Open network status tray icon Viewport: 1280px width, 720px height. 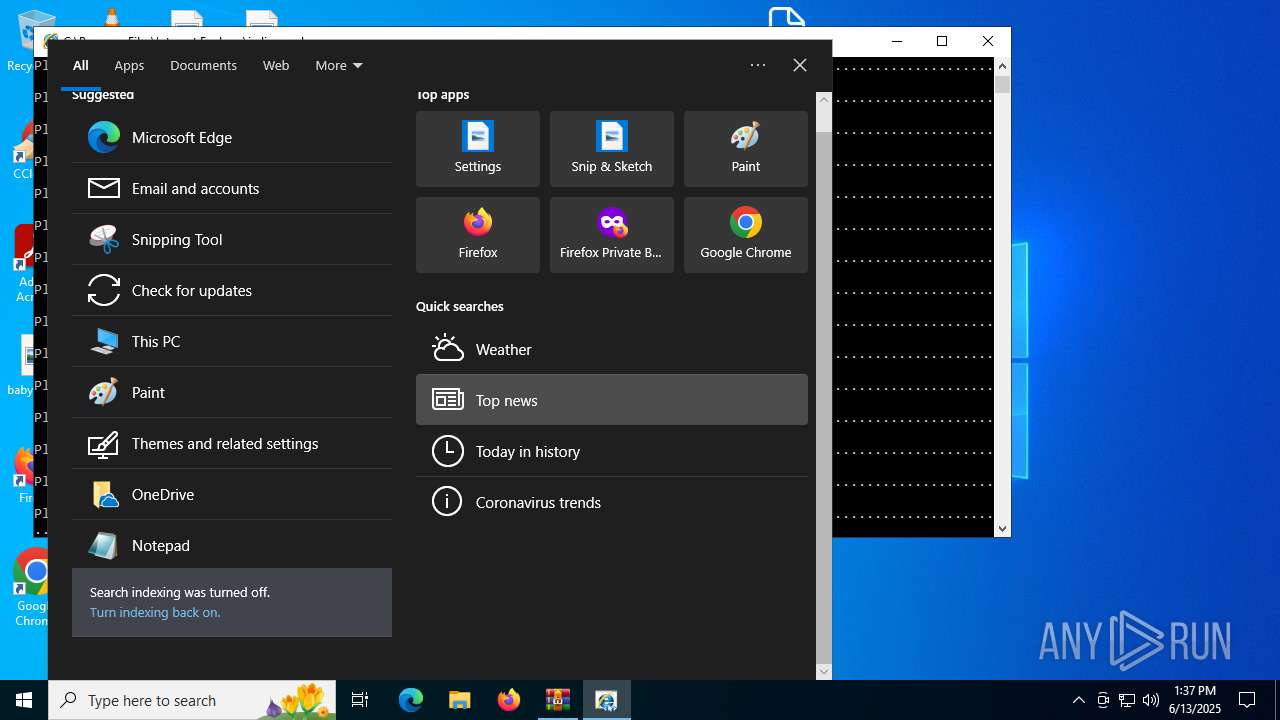pyautogui.click(x=1127, y=700)
